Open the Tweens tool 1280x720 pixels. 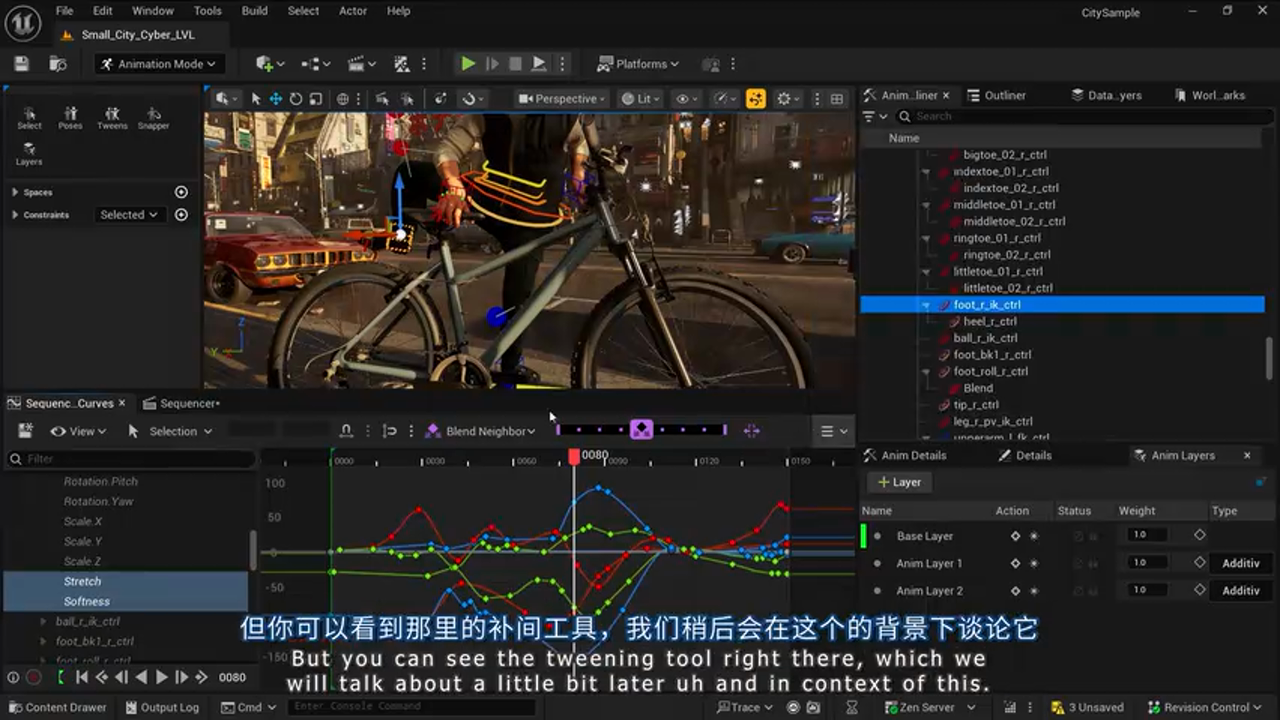click(x=112, y=117)
